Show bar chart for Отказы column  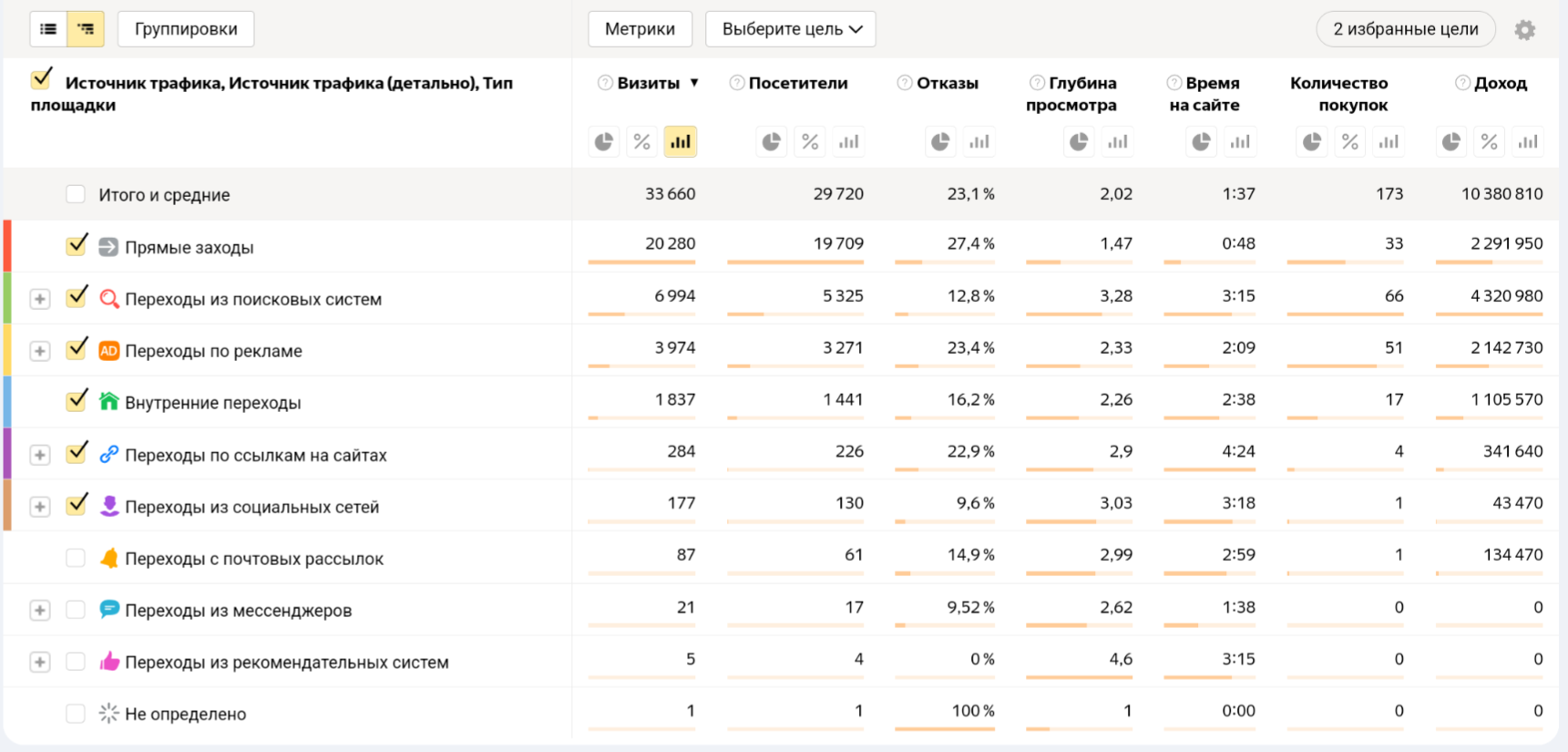point(979,142)
